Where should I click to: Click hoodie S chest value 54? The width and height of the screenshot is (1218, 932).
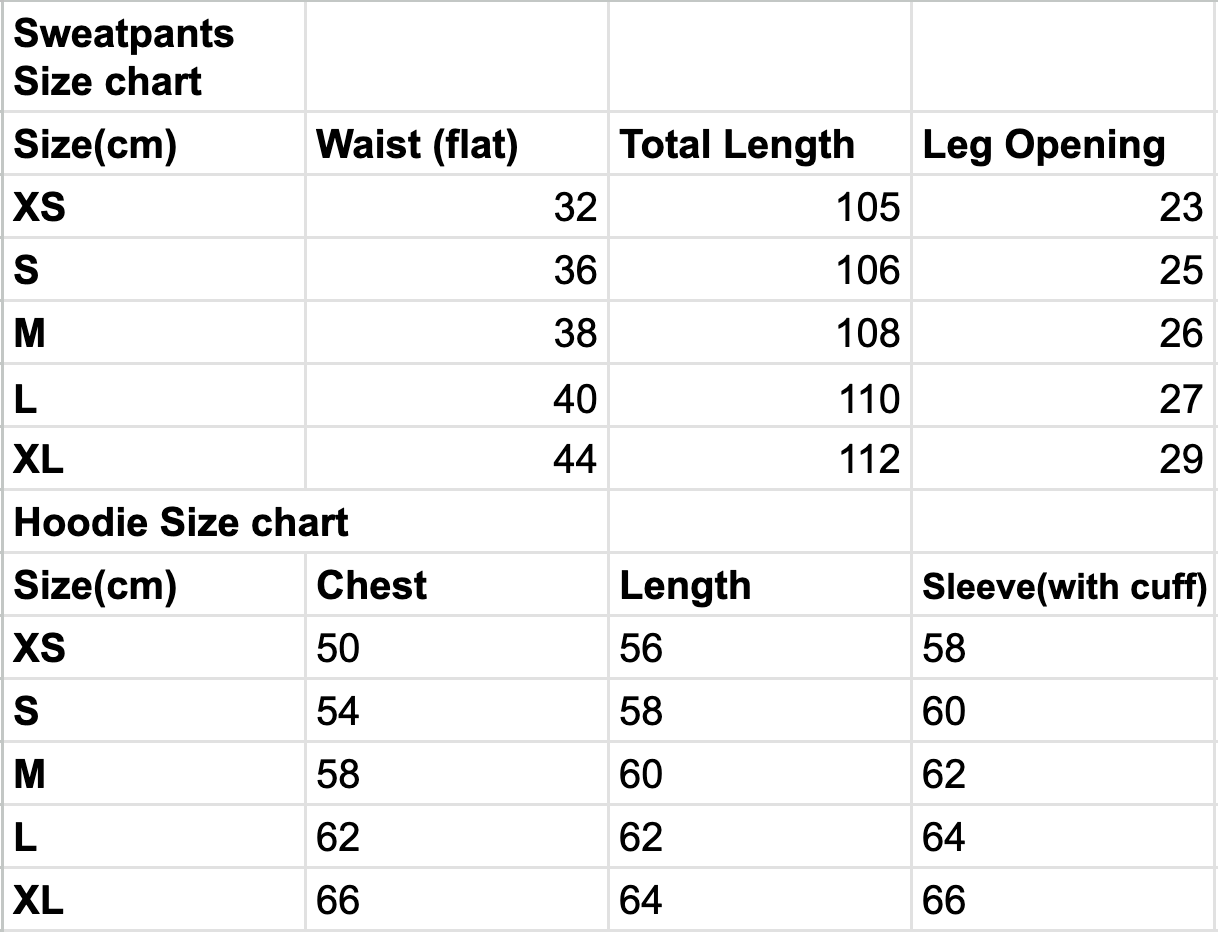[x=338, y=711]
